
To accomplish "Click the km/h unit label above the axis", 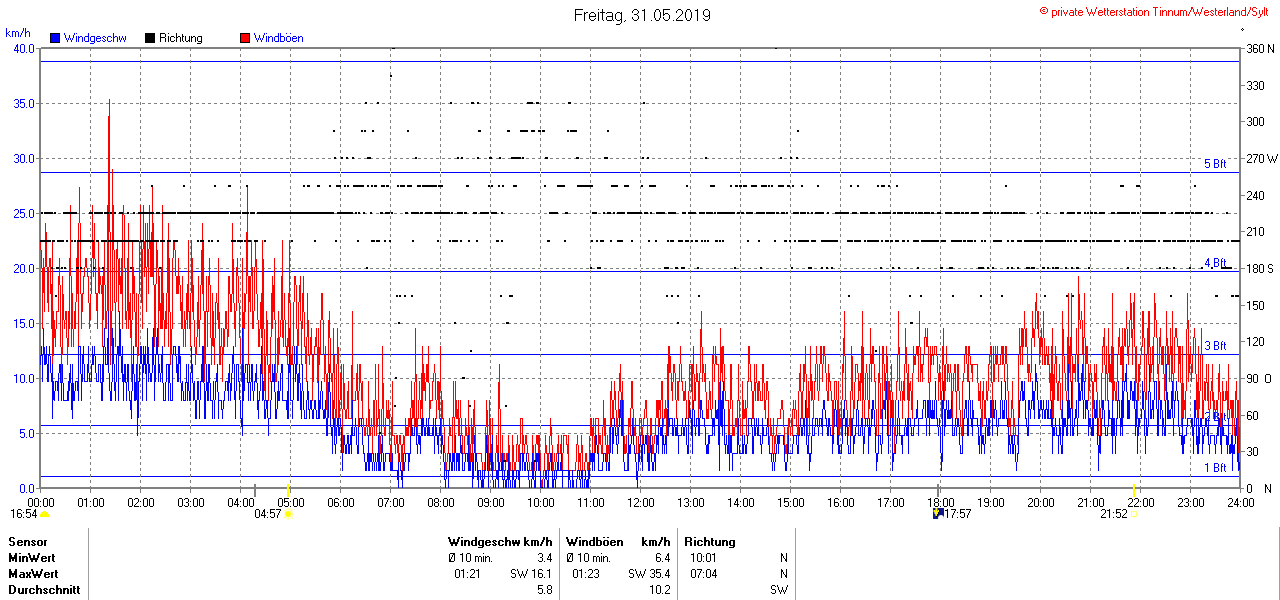I will 17,33.
